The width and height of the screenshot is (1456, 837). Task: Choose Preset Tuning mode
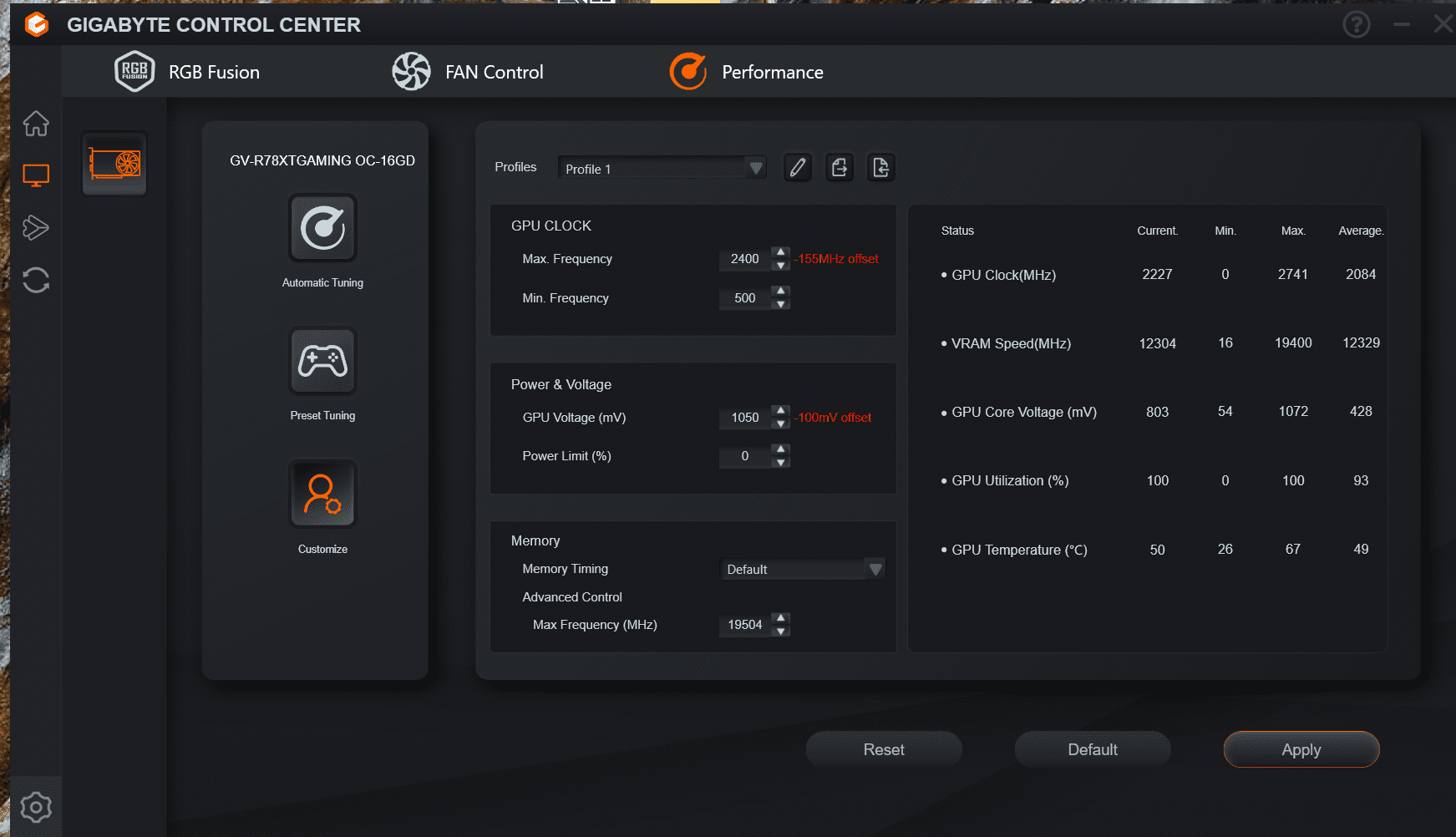322,361
